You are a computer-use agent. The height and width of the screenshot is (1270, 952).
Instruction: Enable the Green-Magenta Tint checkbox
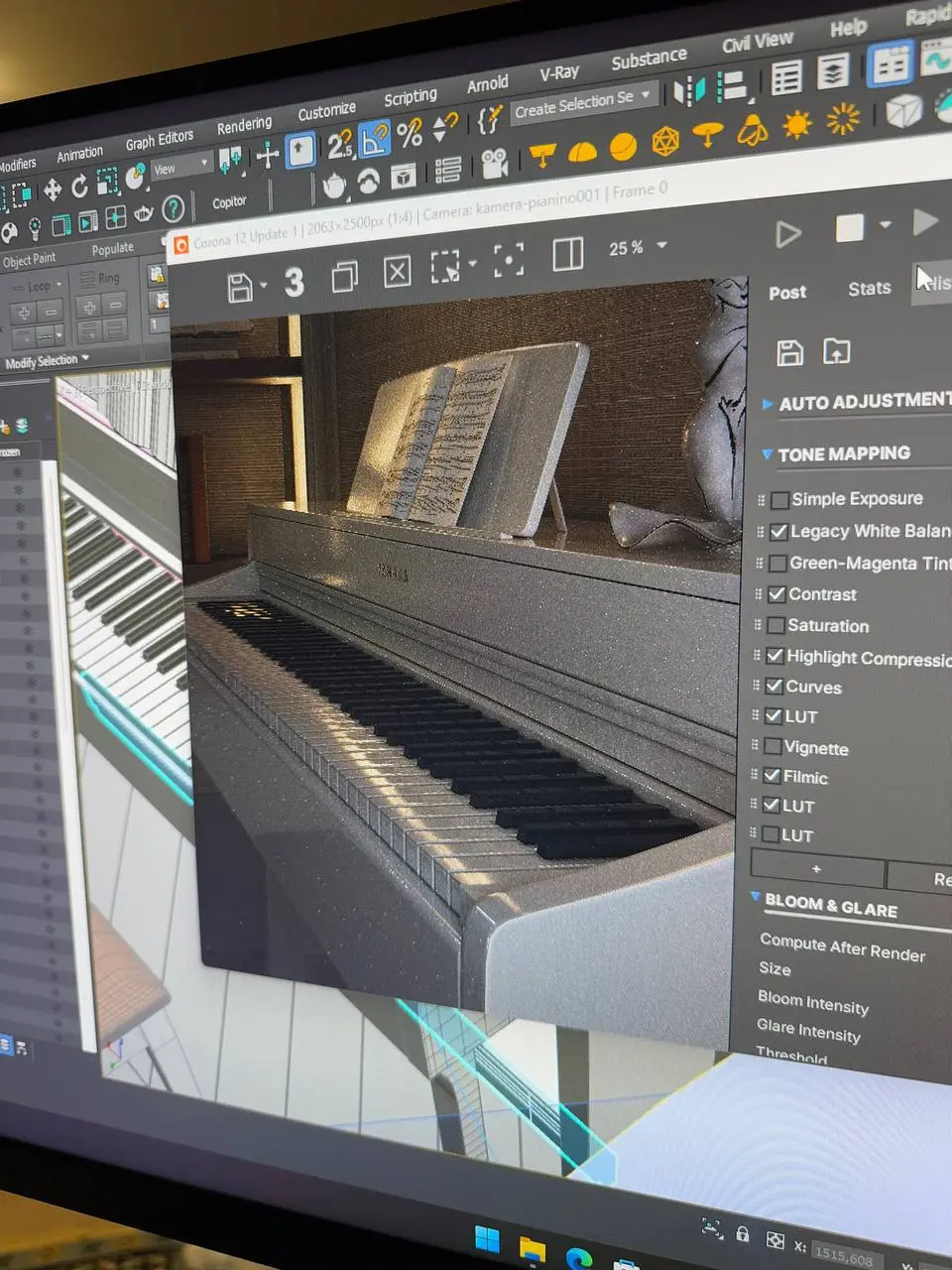pyautogui.click(x=778, y=564)
